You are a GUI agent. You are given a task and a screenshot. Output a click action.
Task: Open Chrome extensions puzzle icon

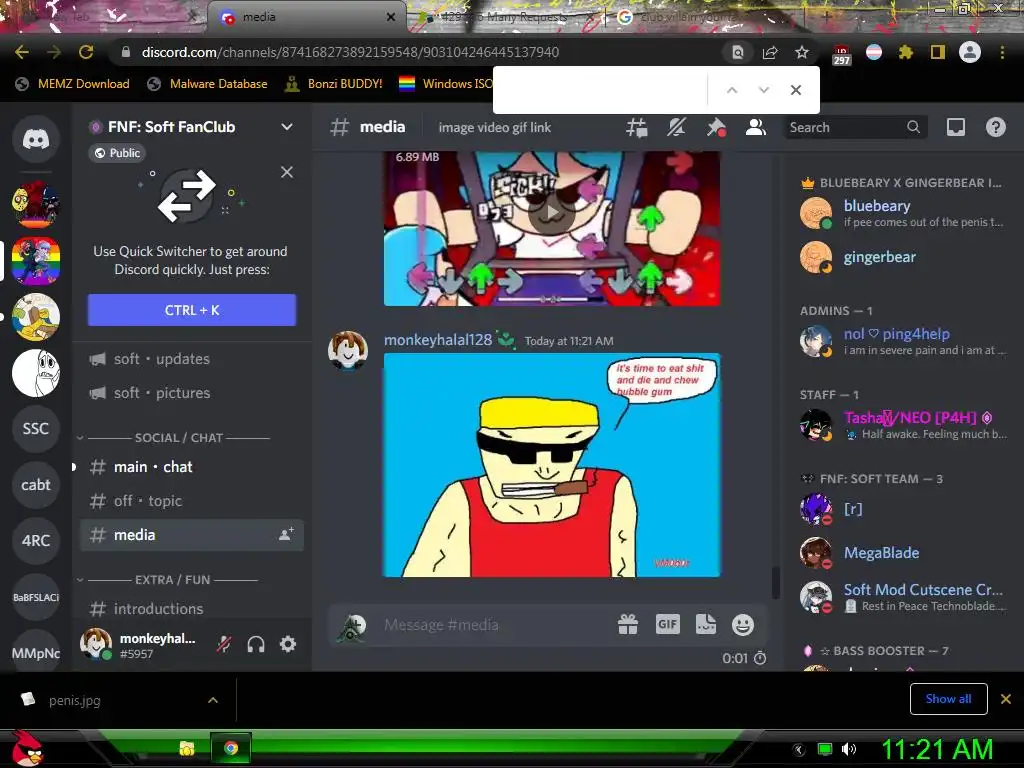click(x=905, y=52)
